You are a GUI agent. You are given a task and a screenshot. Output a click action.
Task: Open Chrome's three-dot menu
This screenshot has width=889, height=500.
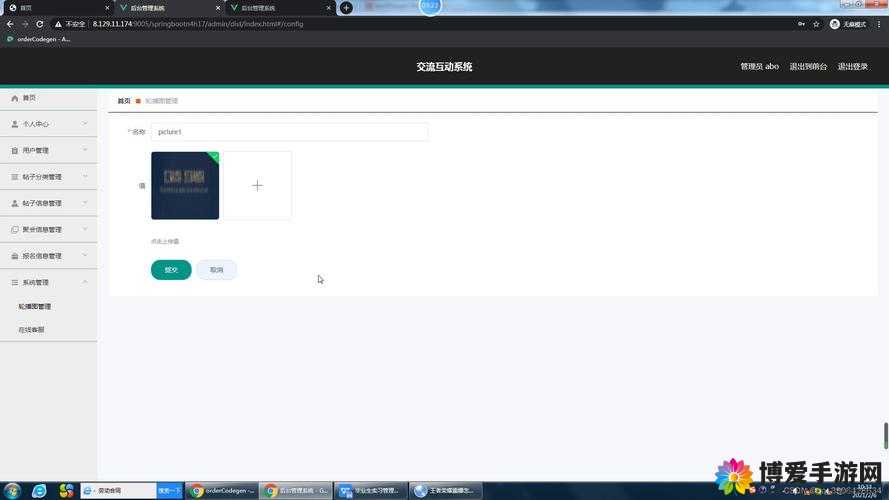click(x=879, y=24)
